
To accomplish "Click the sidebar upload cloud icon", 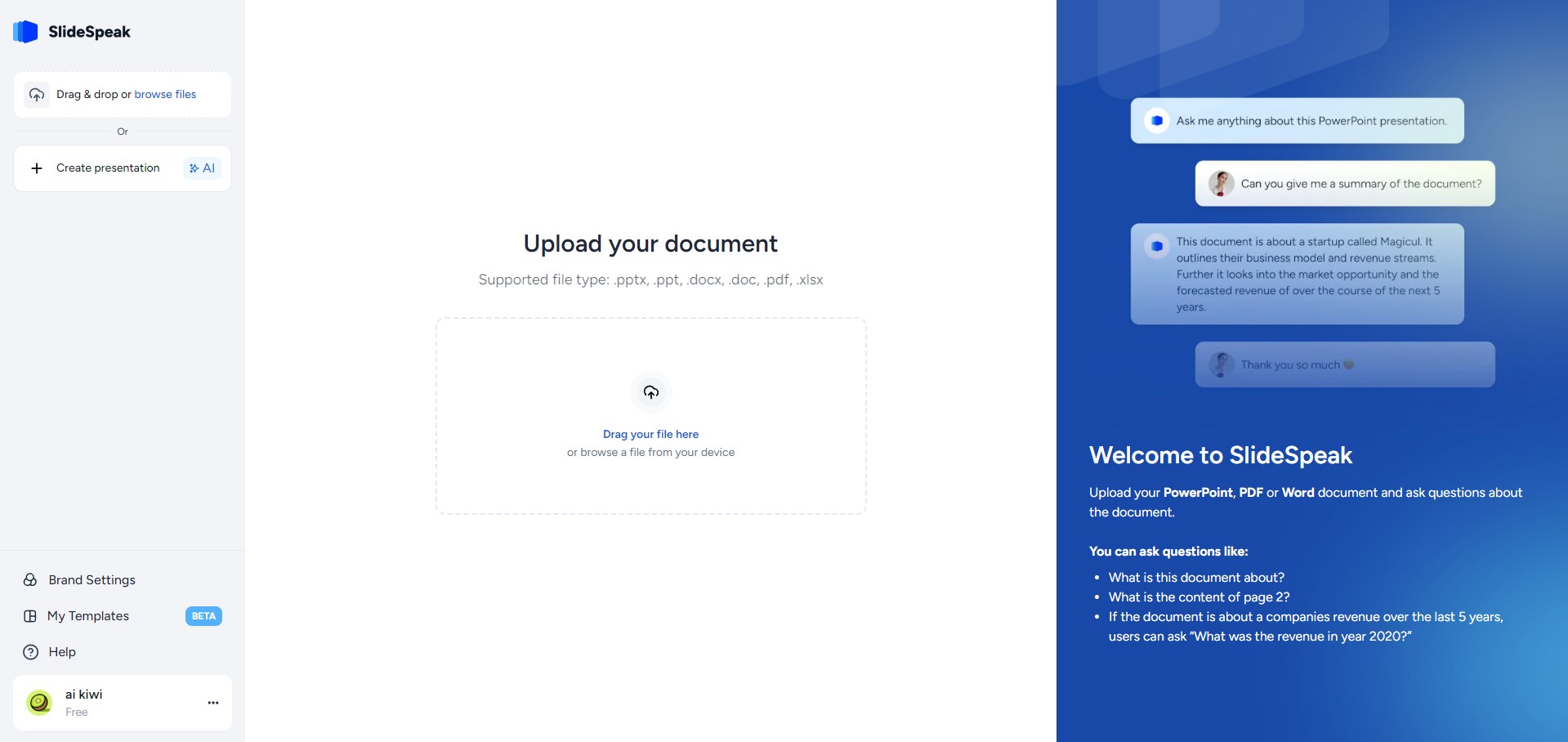I will [x=37, y=95].
